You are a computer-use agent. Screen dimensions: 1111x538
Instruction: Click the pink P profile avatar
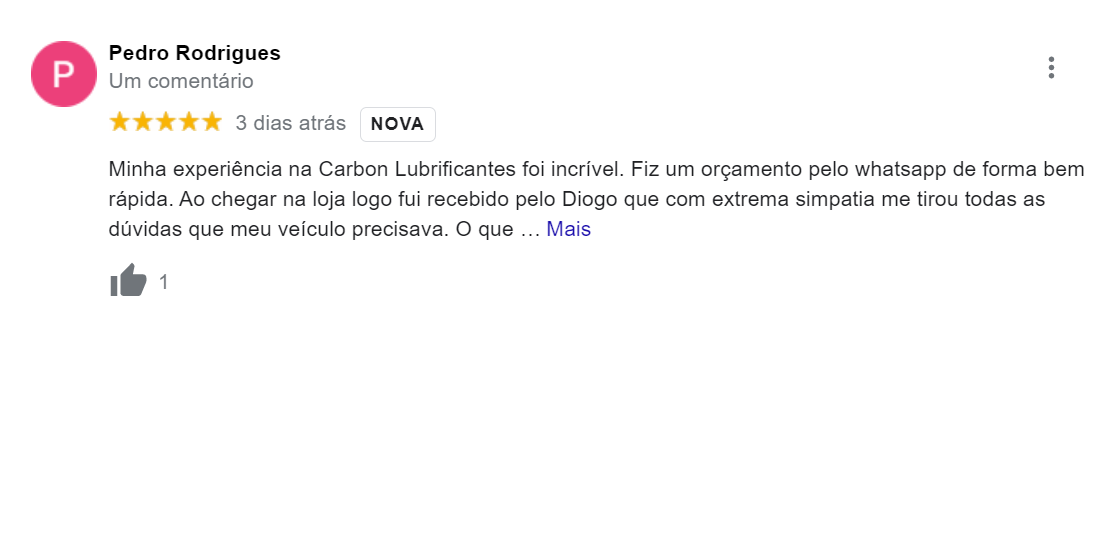point(64,74)
